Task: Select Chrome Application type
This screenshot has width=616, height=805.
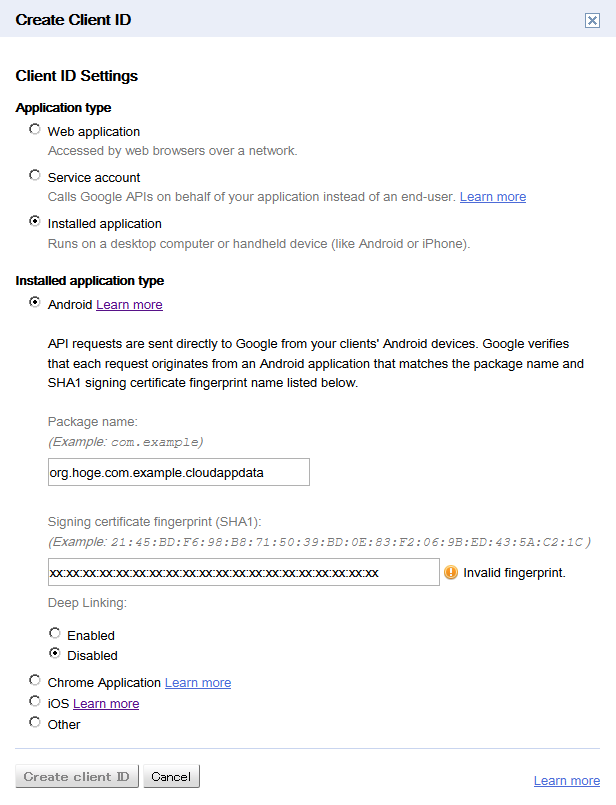Action: pos(35,680)
